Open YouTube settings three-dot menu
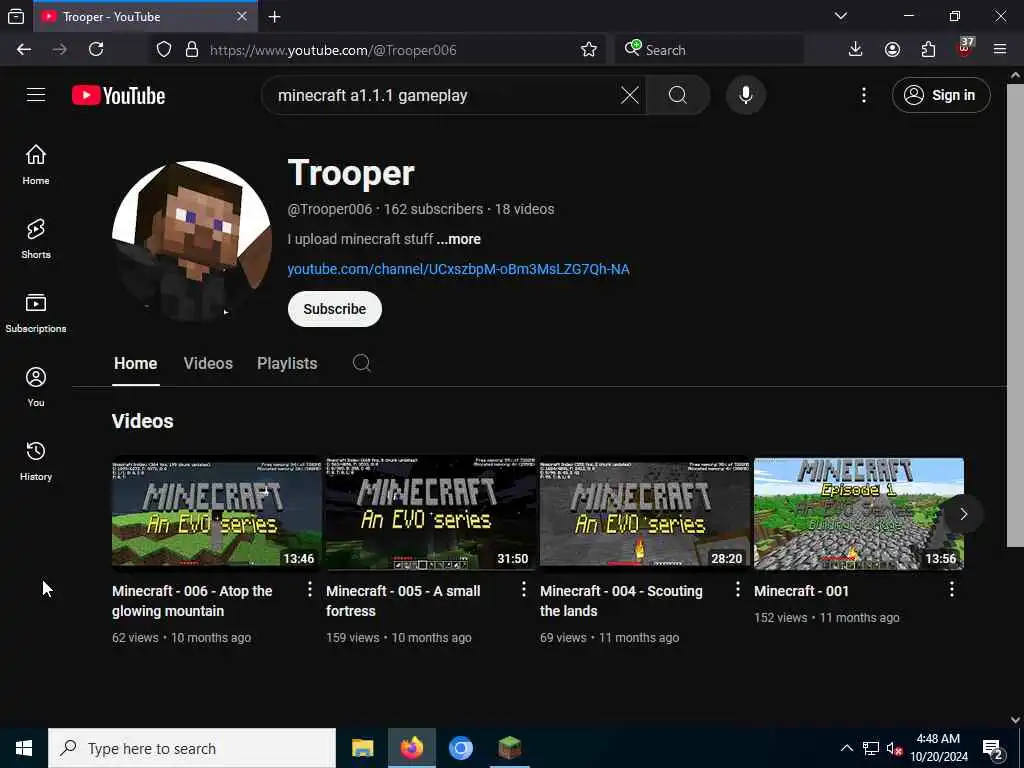1024x768 pixels. (x=863, y=95)
